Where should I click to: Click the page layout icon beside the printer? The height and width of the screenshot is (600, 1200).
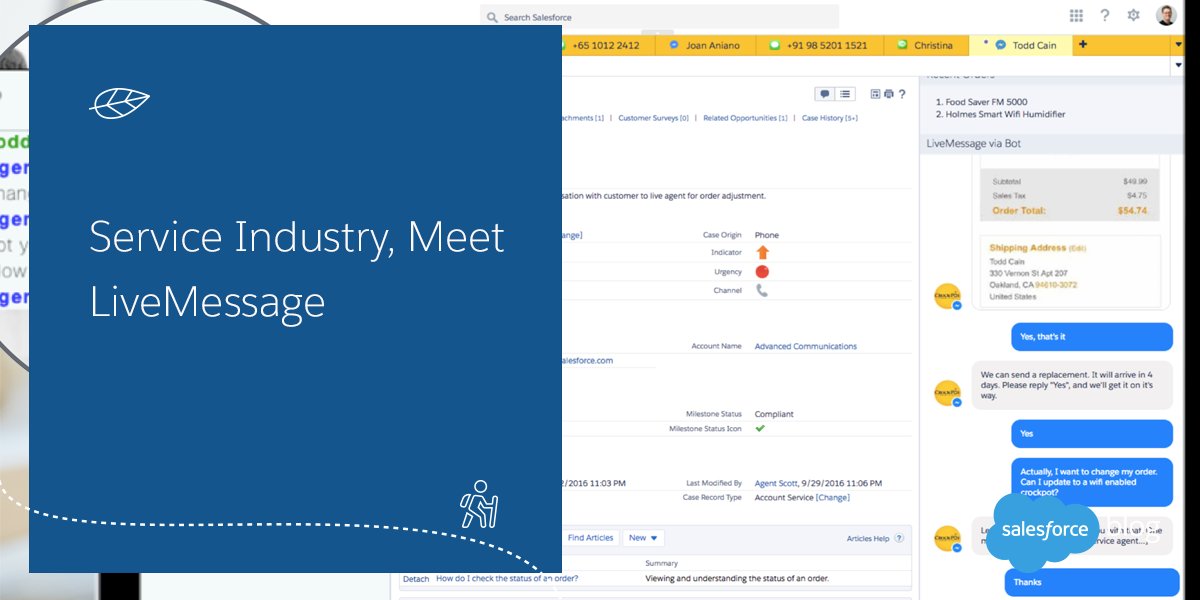click(x=875, y=94)
